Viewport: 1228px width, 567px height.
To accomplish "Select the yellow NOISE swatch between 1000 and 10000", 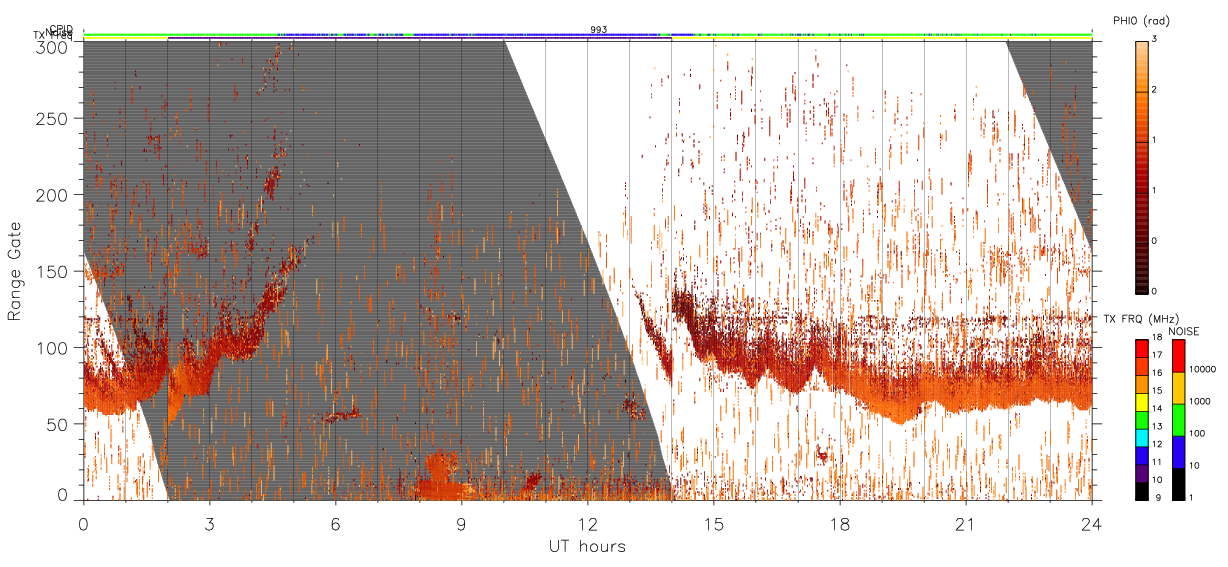I will pos(1179,388).
